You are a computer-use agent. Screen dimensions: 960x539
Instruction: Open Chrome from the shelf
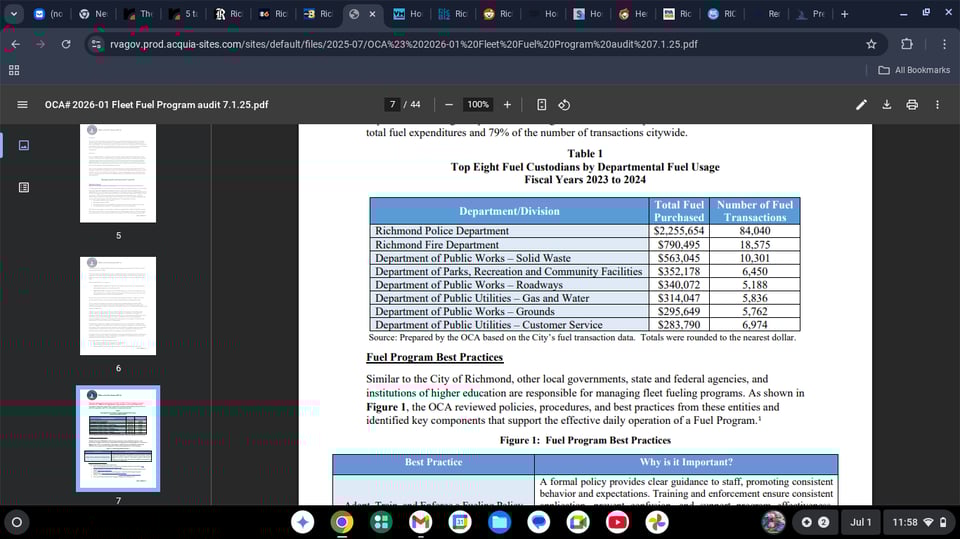coord(342,522)
